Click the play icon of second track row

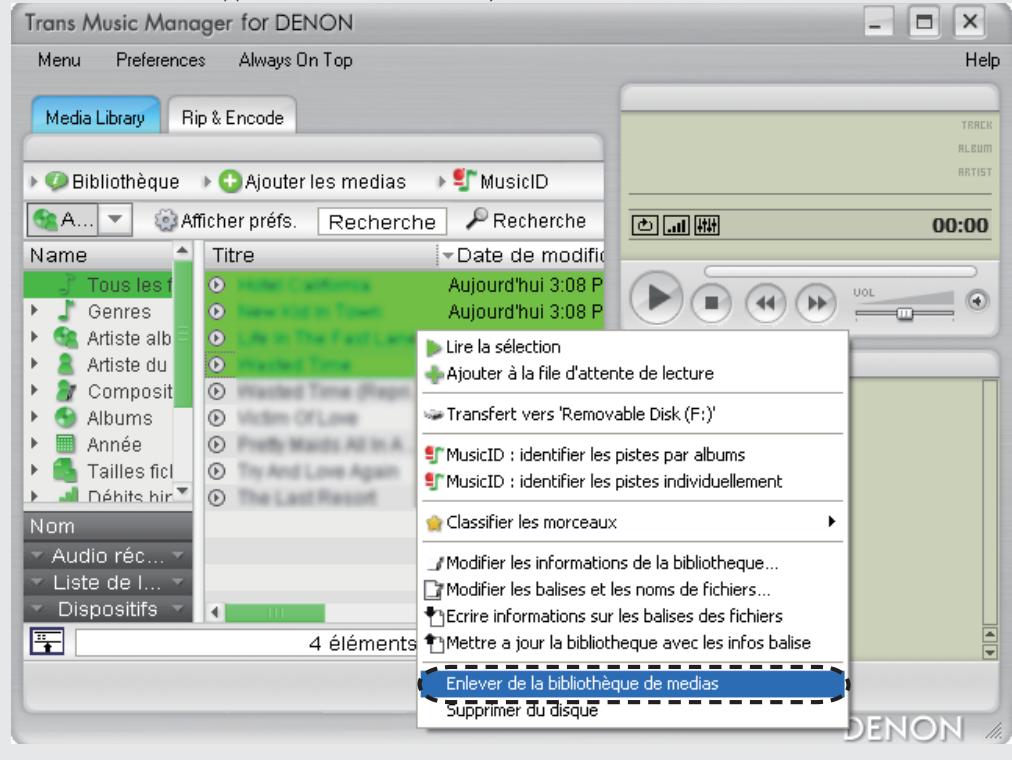pyautogui.click(x=217, y=311)
